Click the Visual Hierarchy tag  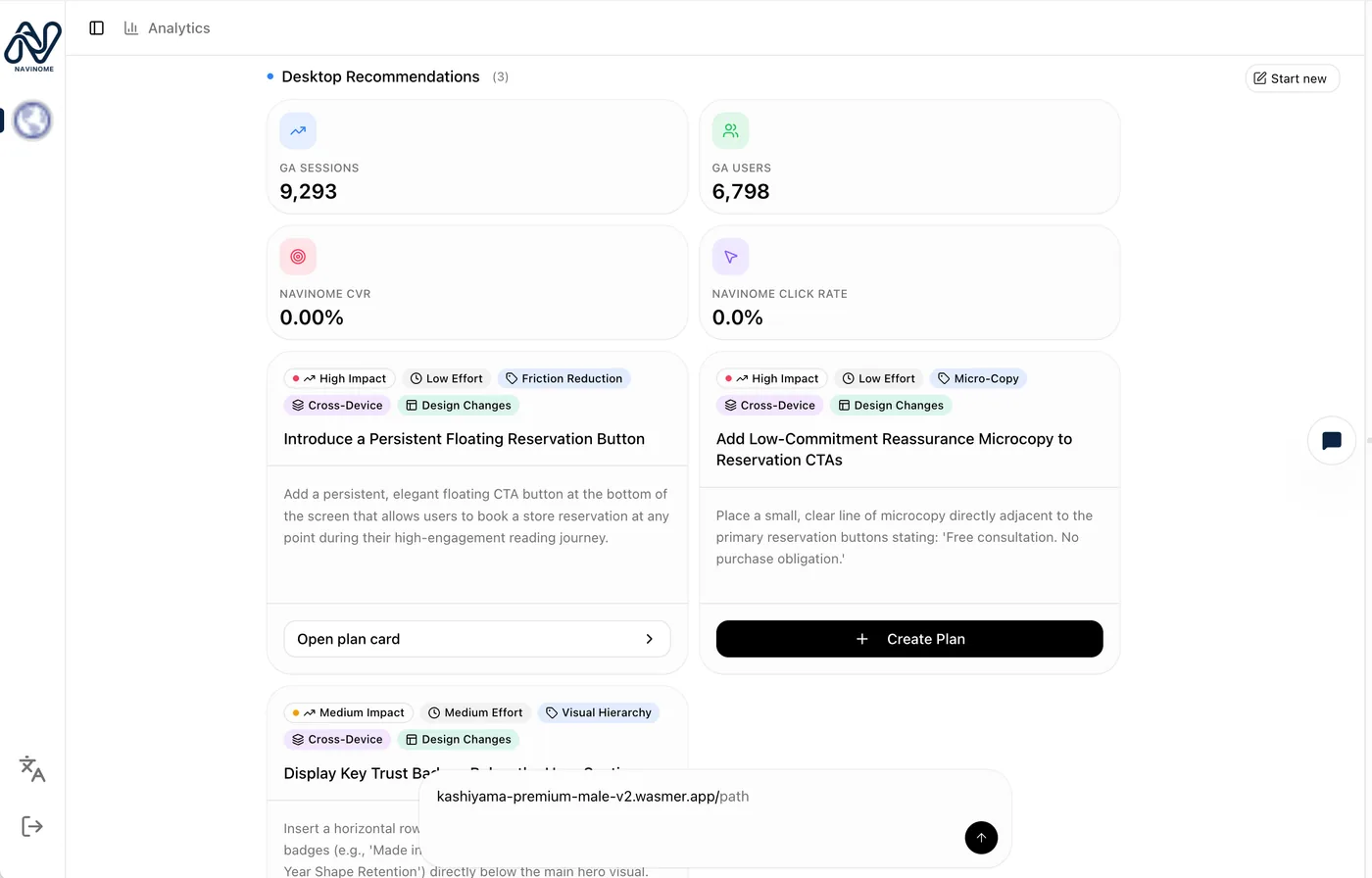pyautogui.click(x=599, y=712)
